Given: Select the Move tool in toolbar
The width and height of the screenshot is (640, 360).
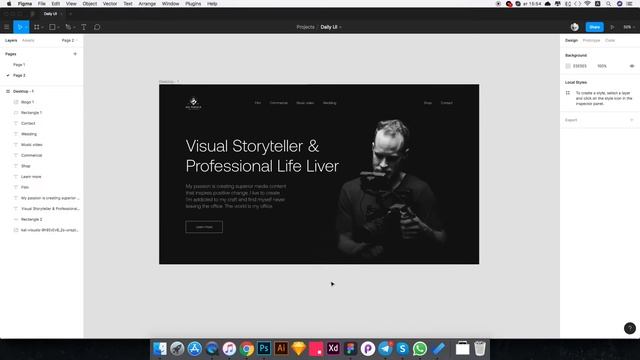Looking at the screenshot, I should point(19,27).
